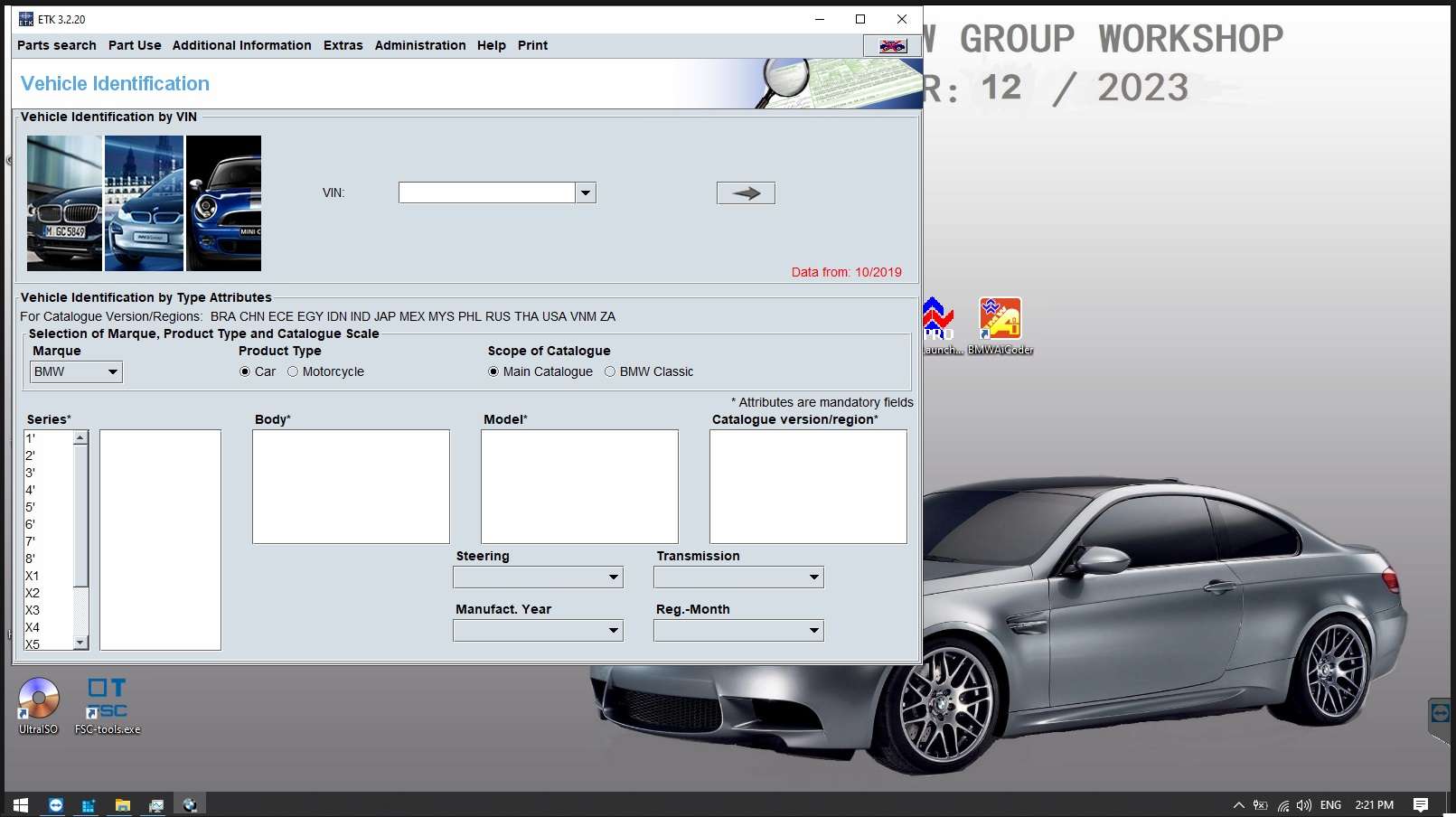Screen dimensions: 1456x817
Task: Click the BMW ETK taskbar icon
Action: coord(190,804)
